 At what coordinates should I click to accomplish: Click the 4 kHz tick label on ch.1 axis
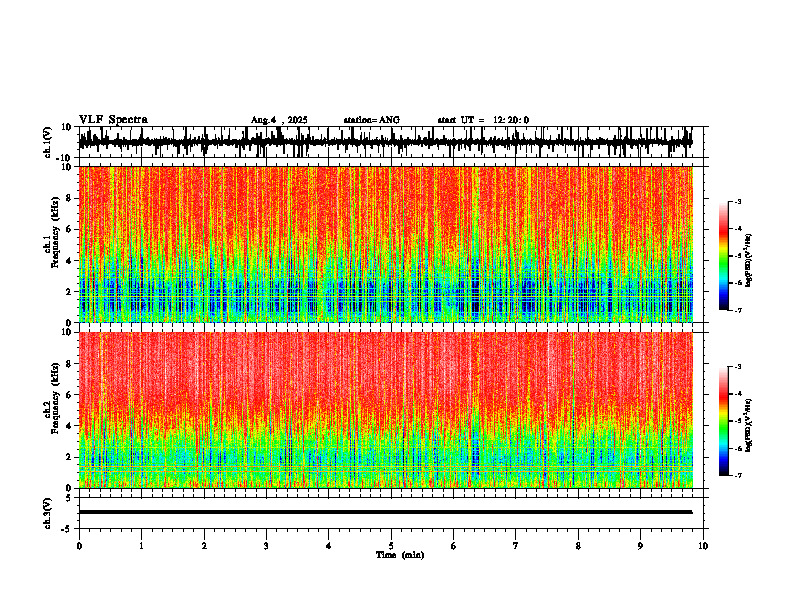[70, 261]
